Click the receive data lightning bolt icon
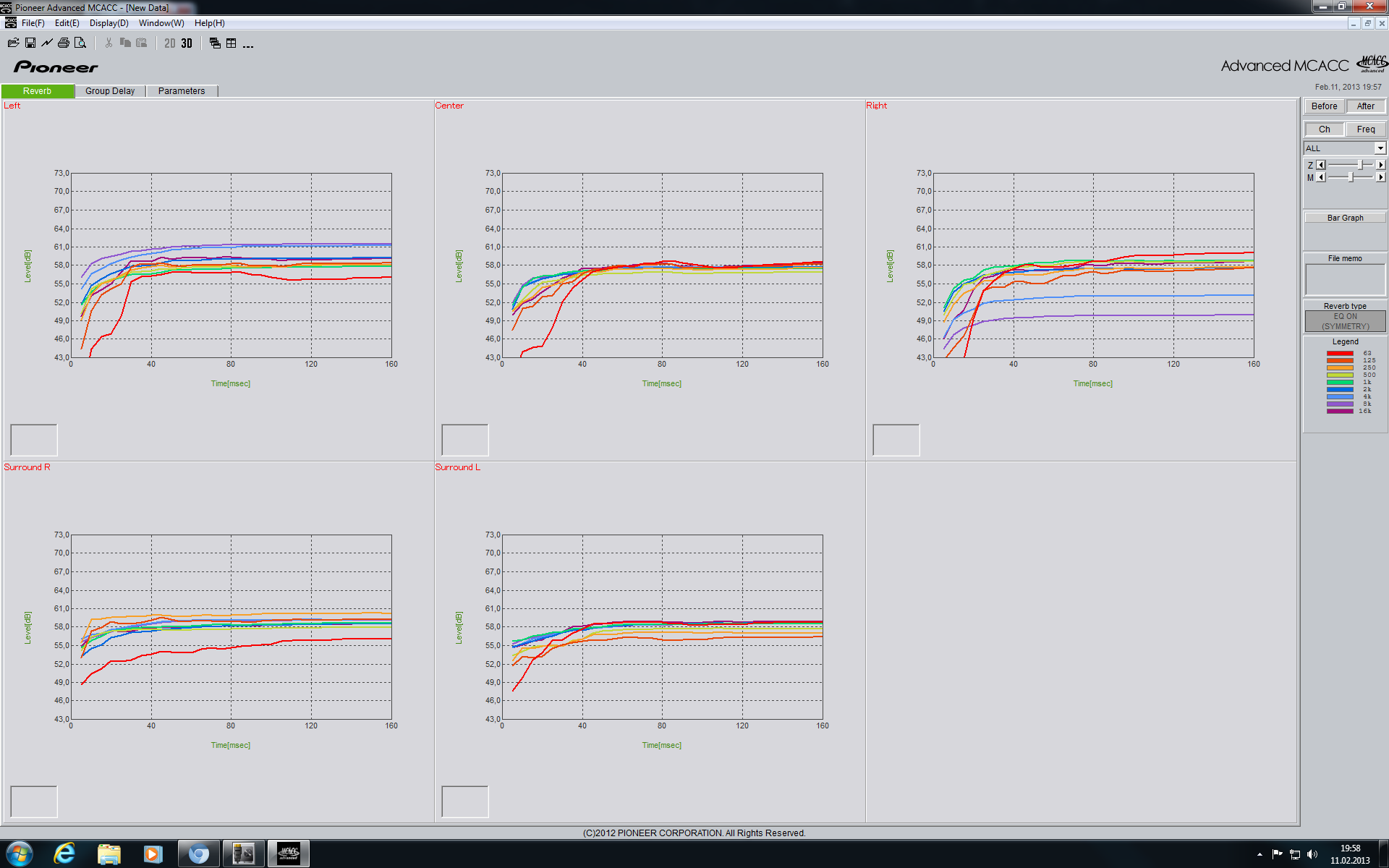 (x=47, y=43)
